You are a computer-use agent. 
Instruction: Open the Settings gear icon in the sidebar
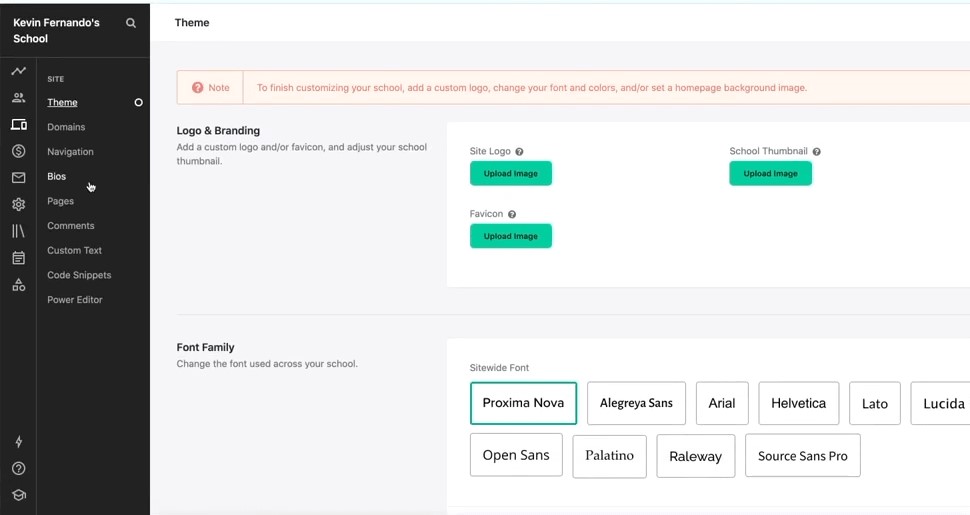tap(19, 204)
